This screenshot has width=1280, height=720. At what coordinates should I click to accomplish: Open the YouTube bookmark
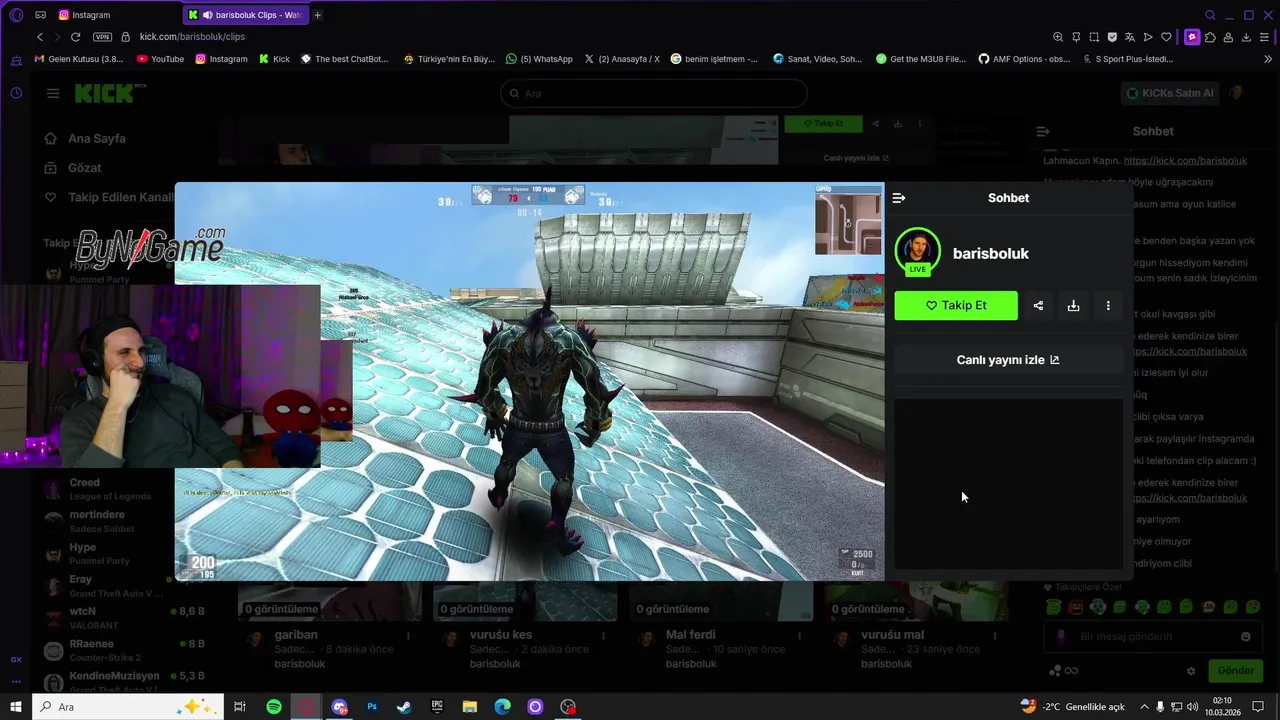click(x=160, y=59)
